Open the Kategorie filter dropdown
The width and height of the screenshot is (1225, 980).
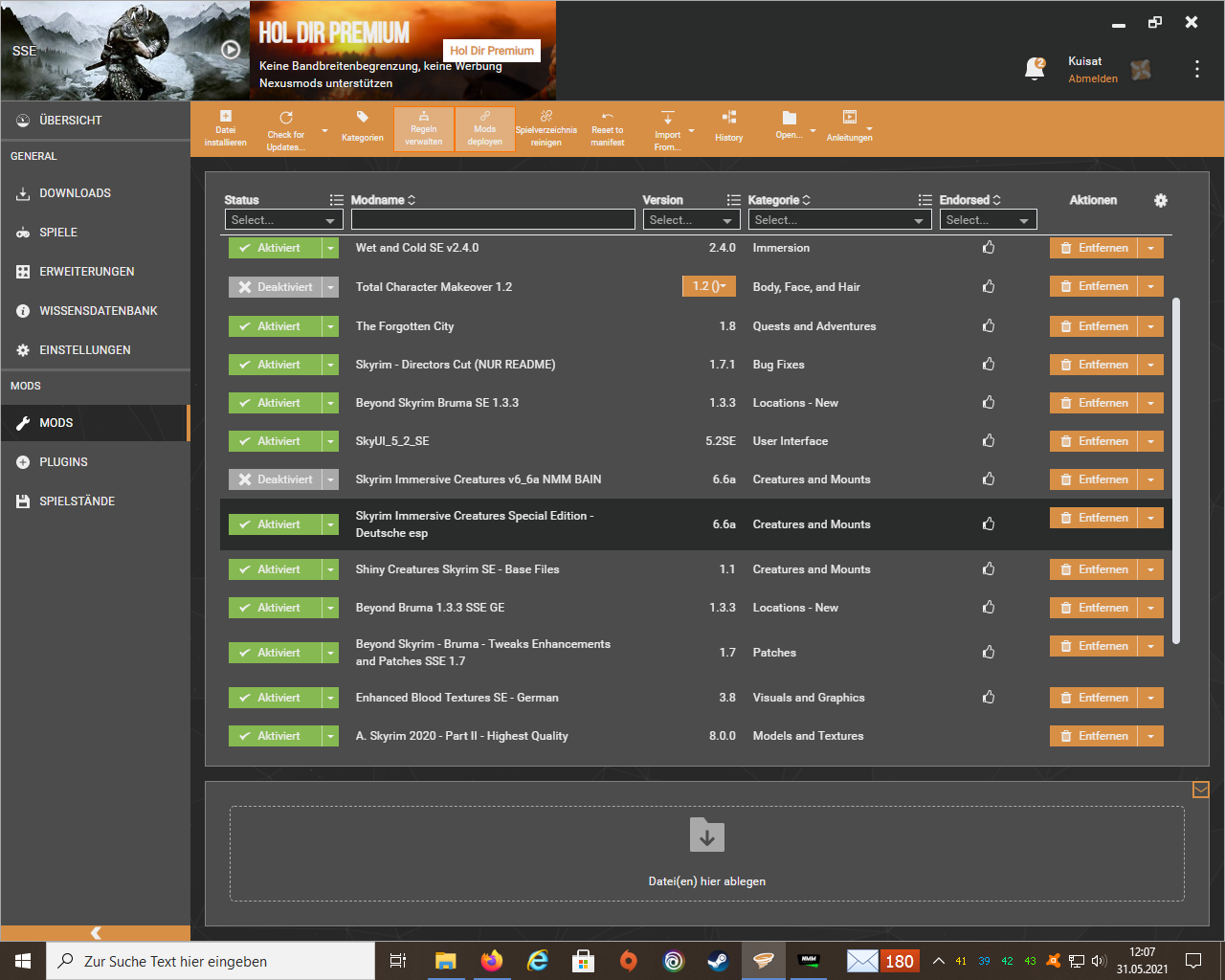[x=839, y=220]
